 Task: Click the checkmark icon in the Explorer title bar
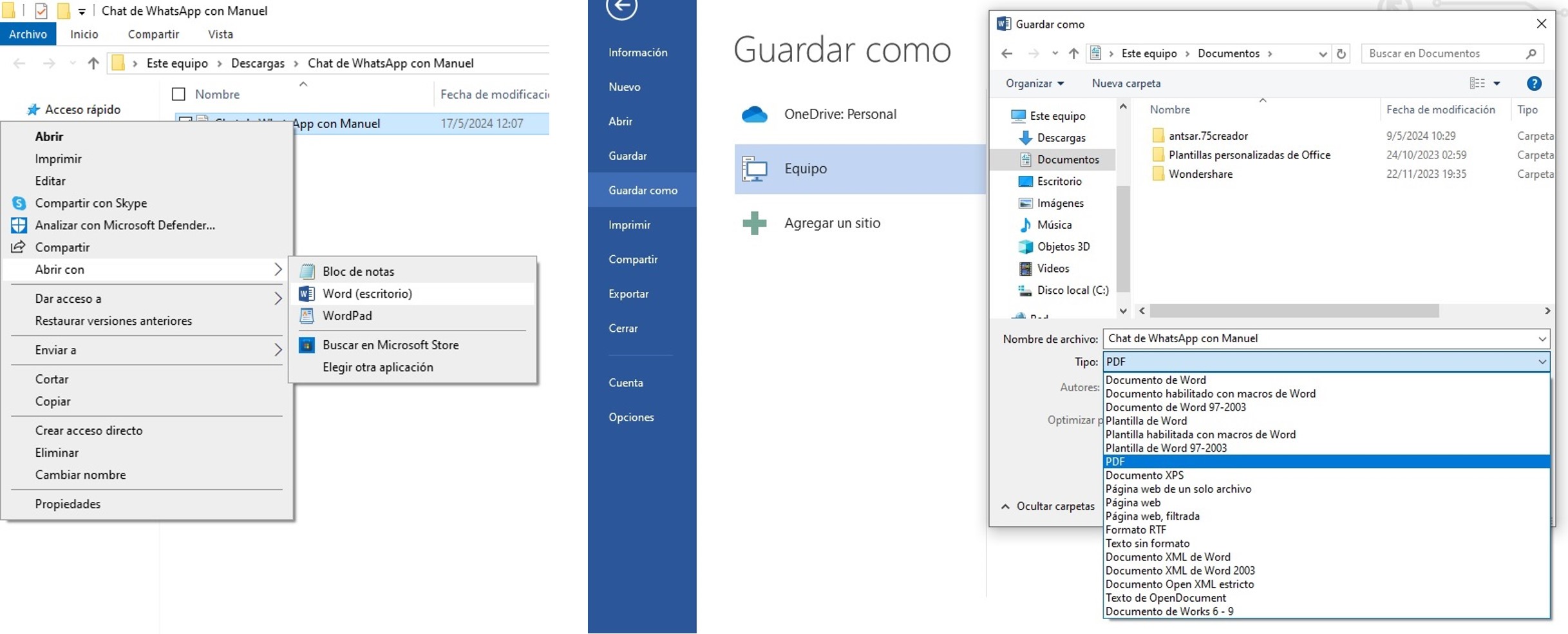[41, 10]
